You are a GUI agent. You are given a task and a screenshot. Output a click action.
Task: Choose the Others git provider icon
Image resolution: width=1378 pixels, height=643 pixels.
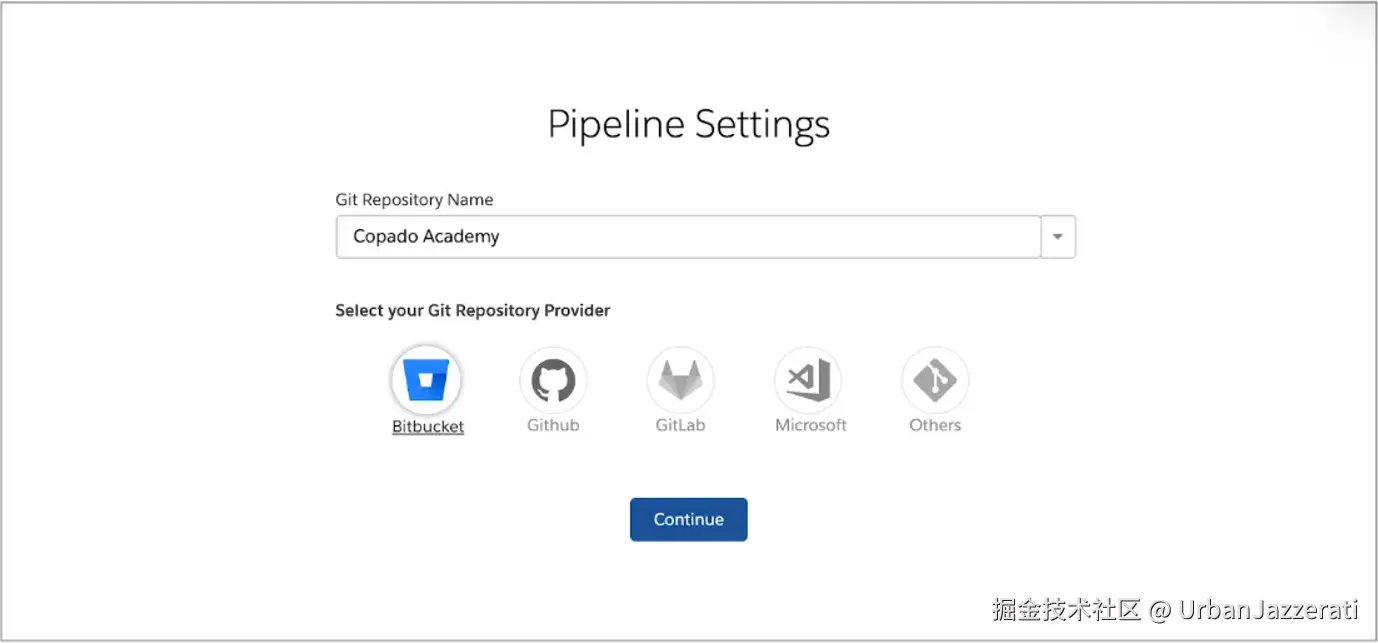point(935,380)
